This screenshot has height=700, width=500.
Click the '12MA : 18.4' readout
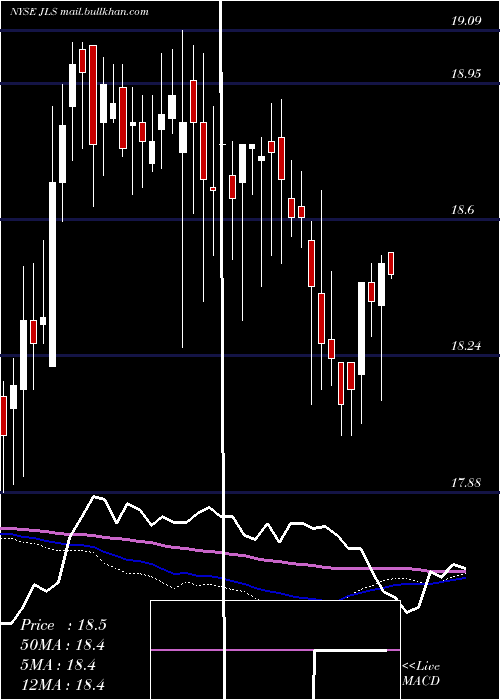[x=62, y=684]
